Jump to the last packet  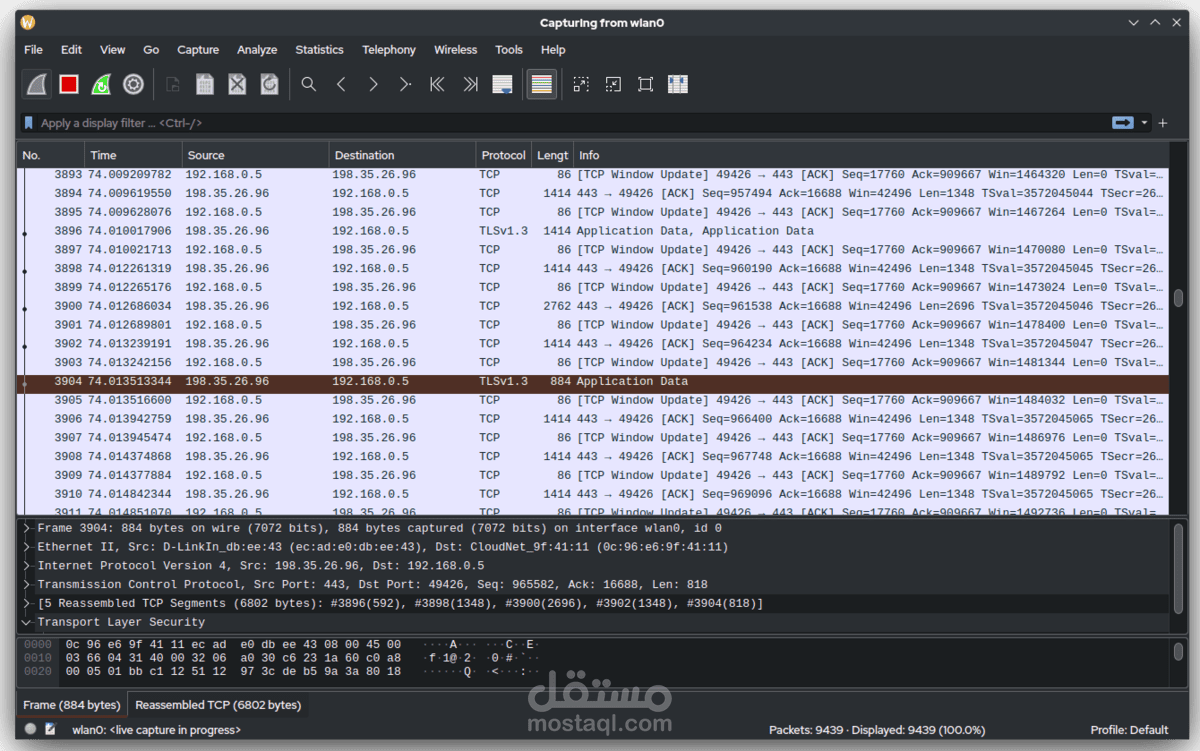click(x=470, y=85)
